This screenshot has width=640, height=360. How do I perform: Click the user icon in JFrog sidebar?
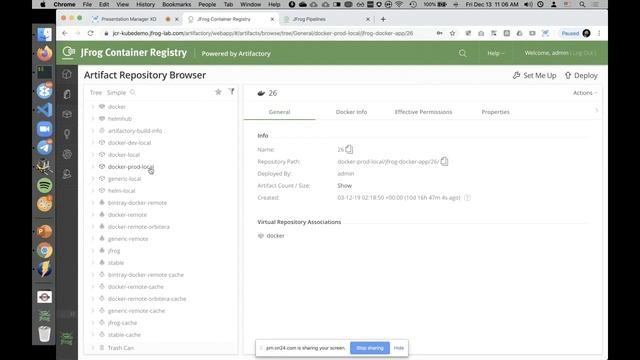(67, 174)
